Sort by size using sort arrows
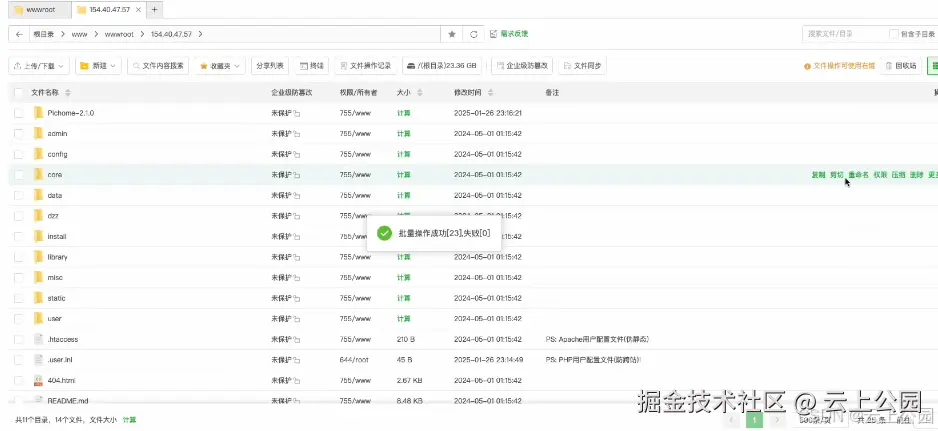The width and height of the screenshot is (938, 431). click(419, 93)
